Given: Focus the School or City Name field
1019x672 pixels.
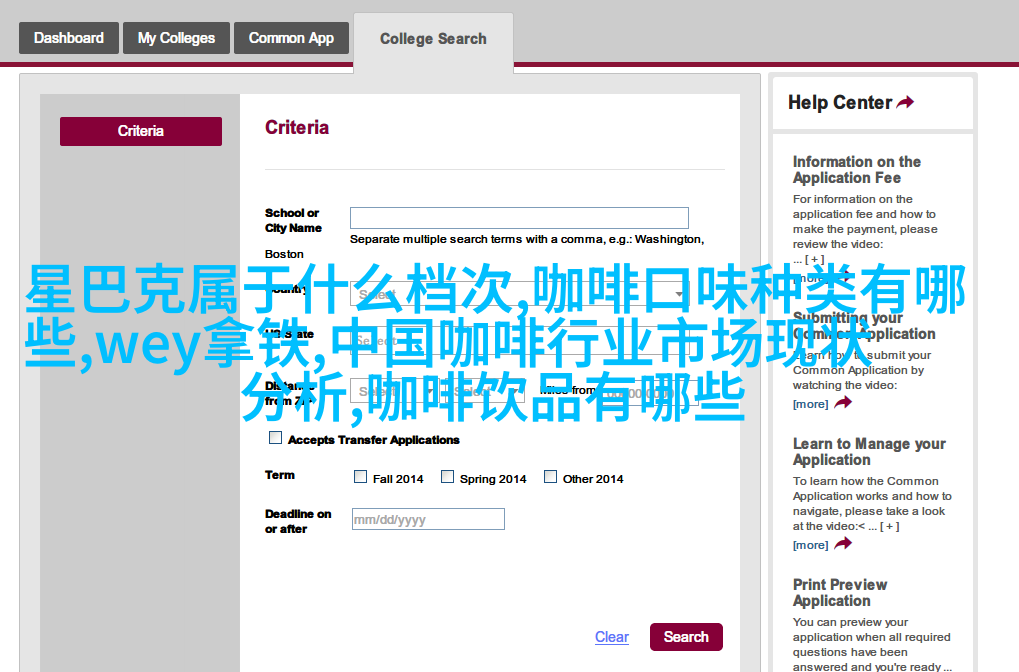Looking at the screenshot, I should (x=519, y=218).
